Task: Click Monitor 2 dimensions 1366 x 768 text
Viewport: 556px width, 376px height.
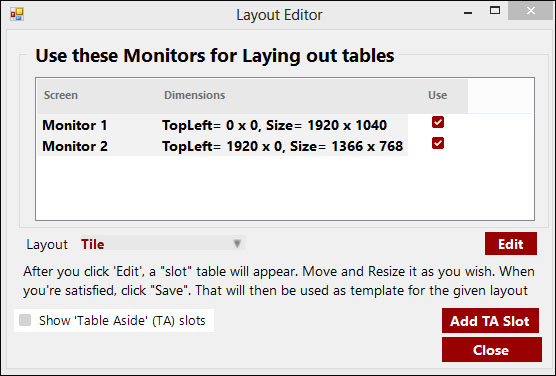Action: pyautogui.click(x=367, y=146)
